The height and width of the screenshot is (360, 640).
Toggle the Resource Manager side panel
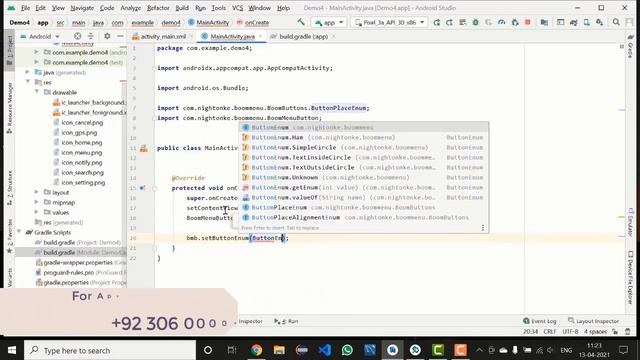[9, 108]
